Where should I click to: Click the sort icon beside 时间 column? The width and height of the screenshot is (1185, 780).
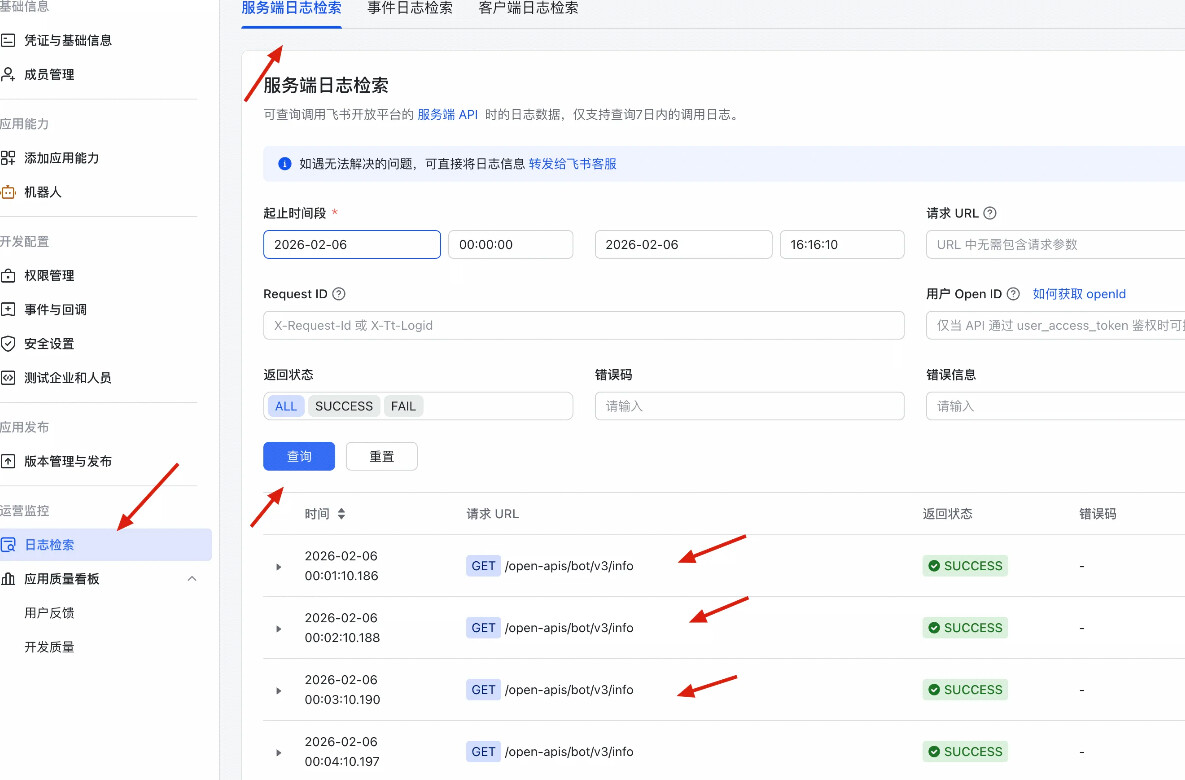(341, 514)
